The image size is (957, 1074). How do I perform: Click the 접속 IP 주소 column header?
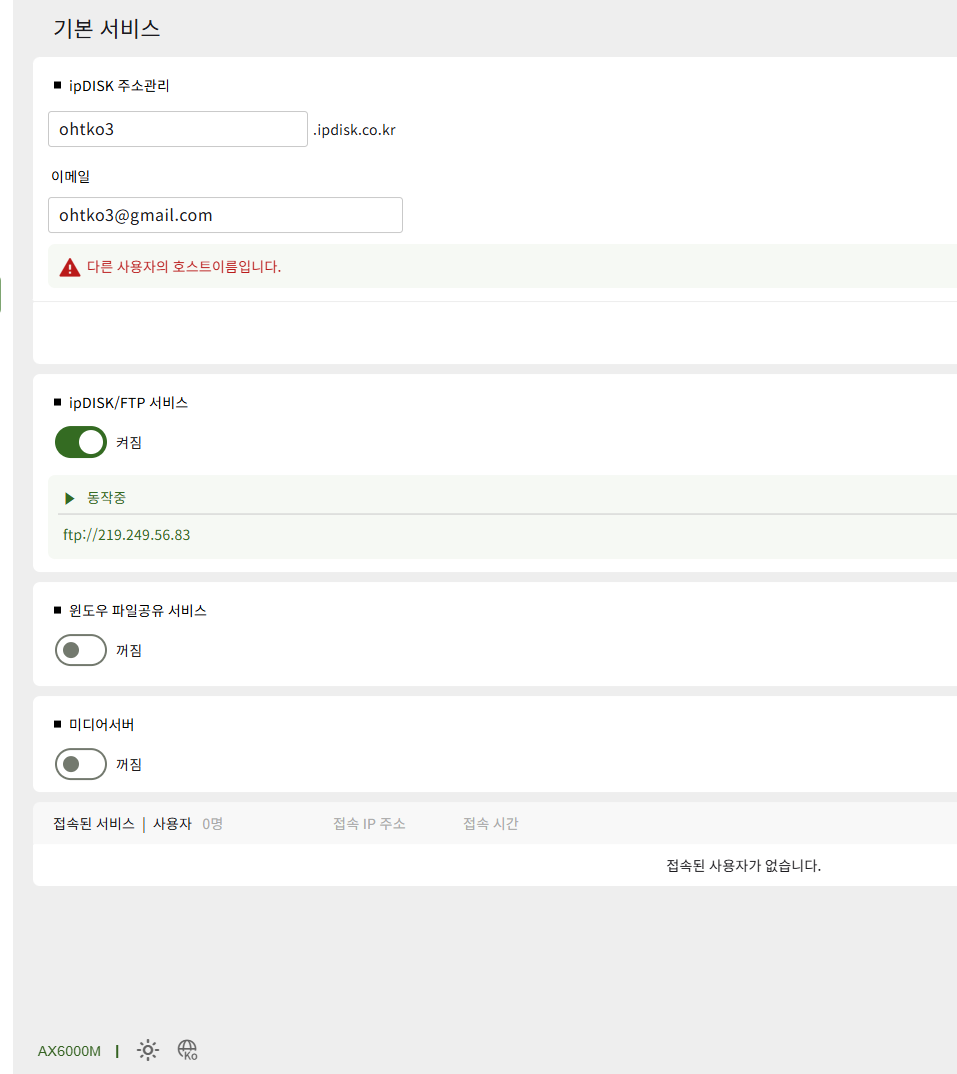point(369,823)
